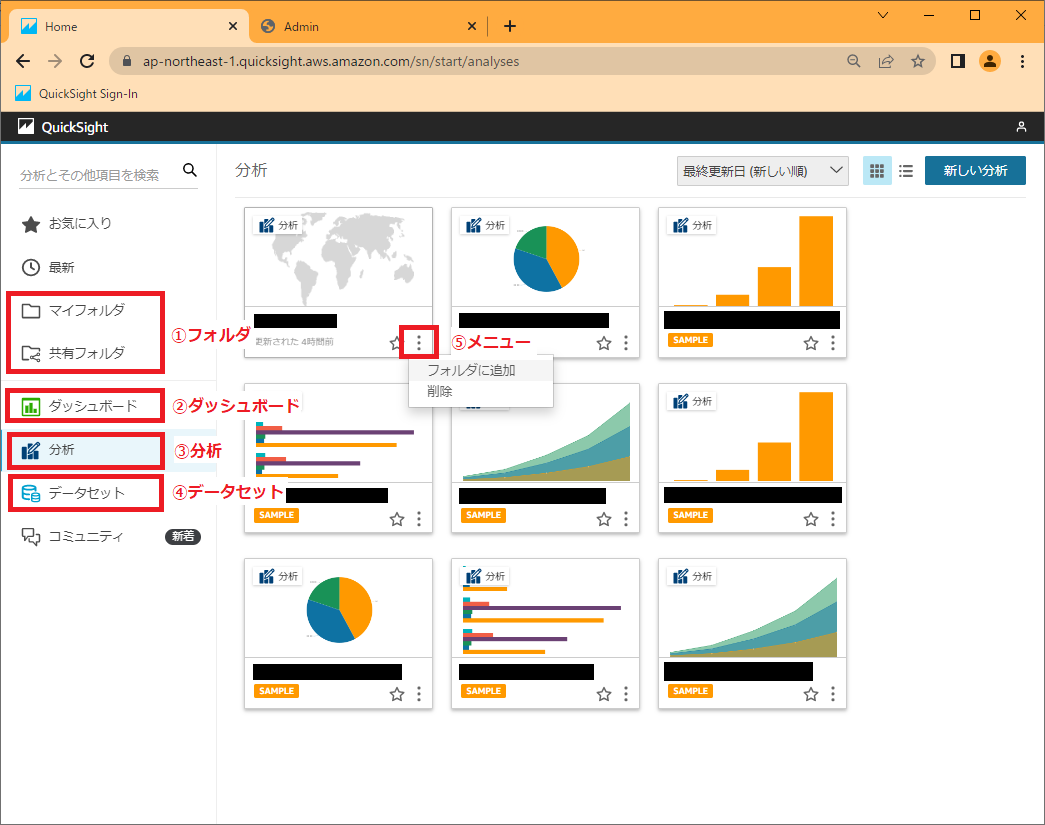Screen dimensions: 1045x825
Task: Open コミュニティ in the sidebar
Action: point(72,536)
